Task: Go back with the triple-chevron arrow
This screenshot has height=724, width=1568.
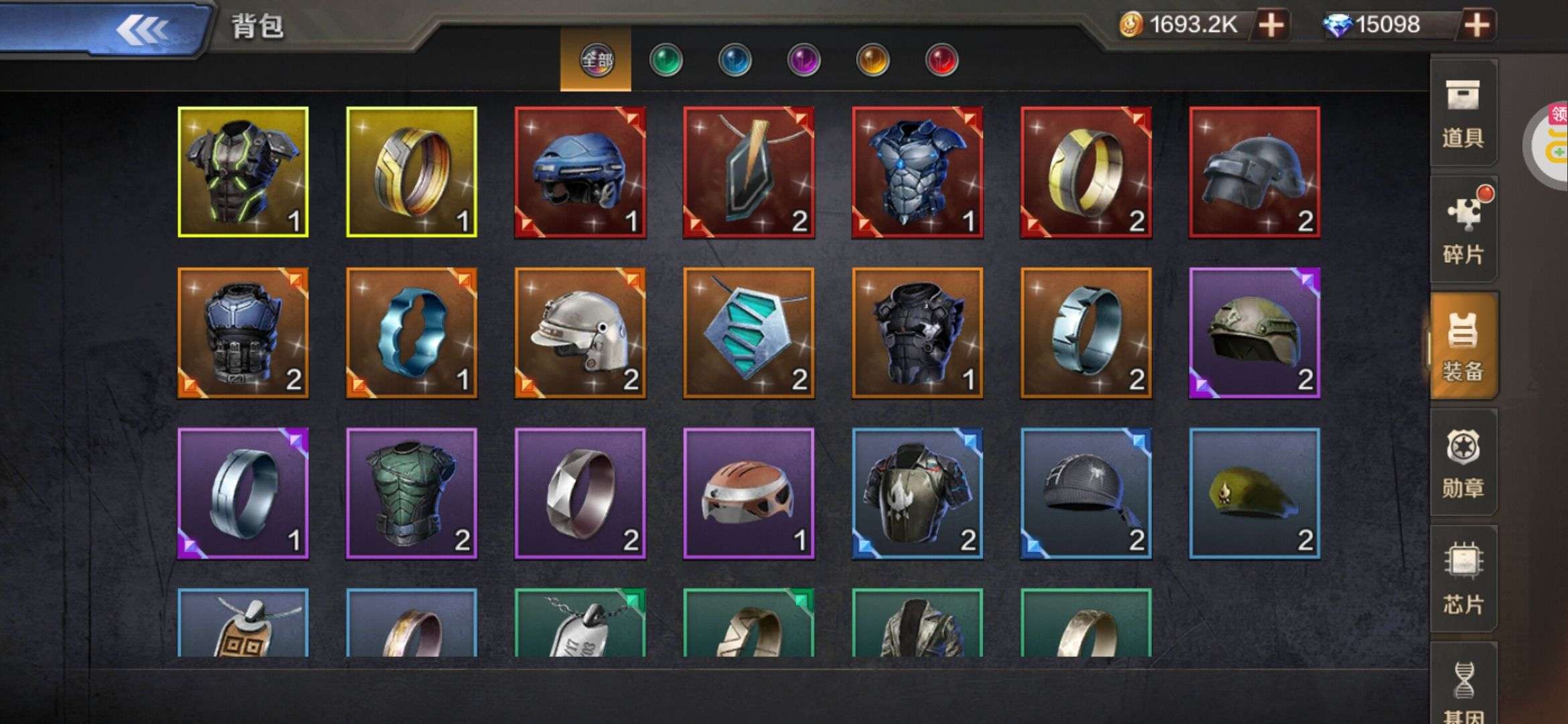Action: coord(142,29)
